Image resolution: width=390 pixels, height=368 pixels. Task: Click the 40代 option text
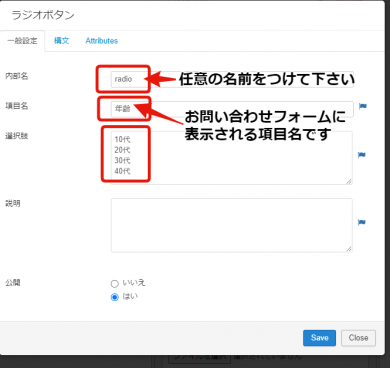(x=122, y=171)
